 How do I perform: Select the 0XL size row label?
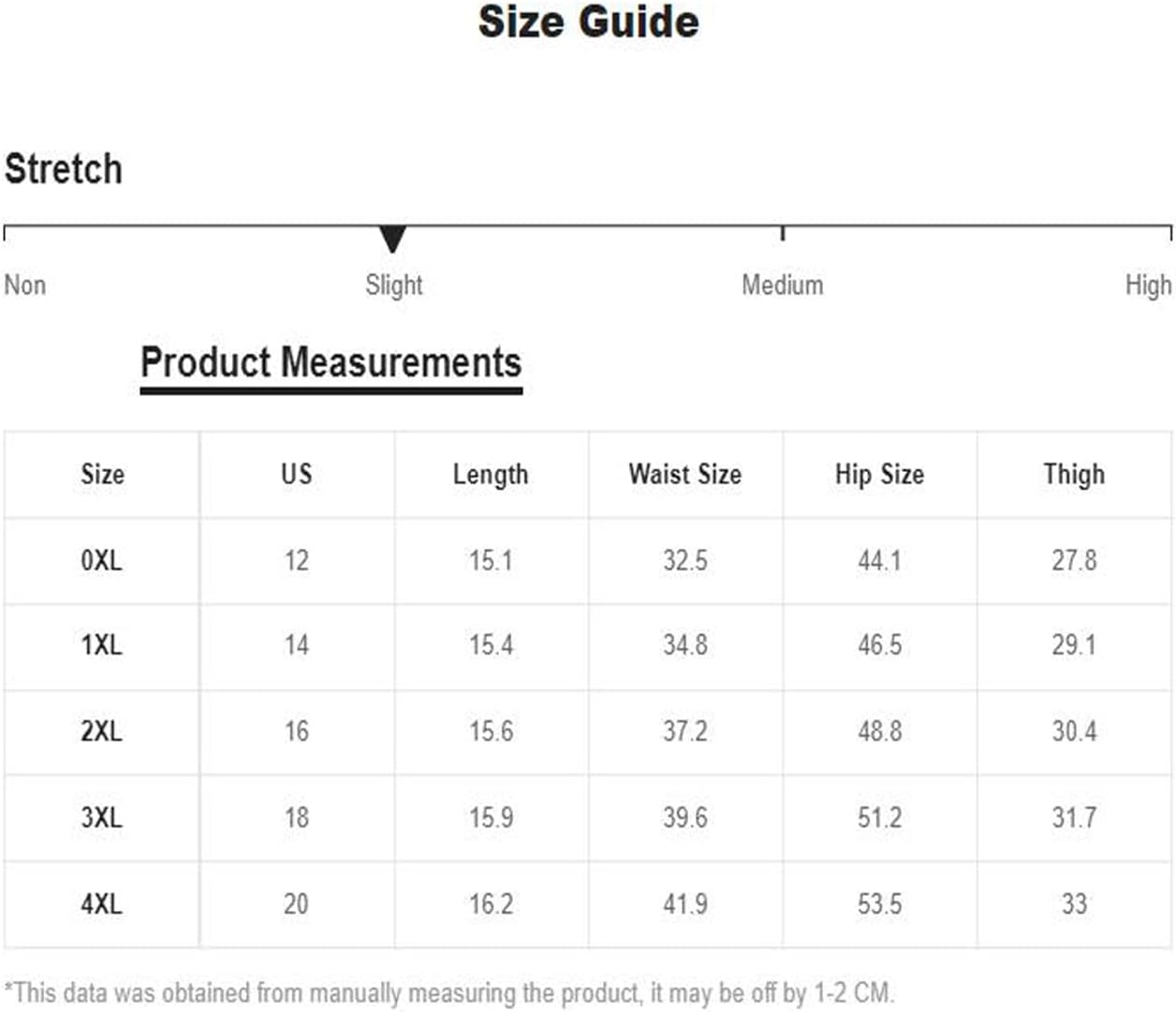pos(101,561)
